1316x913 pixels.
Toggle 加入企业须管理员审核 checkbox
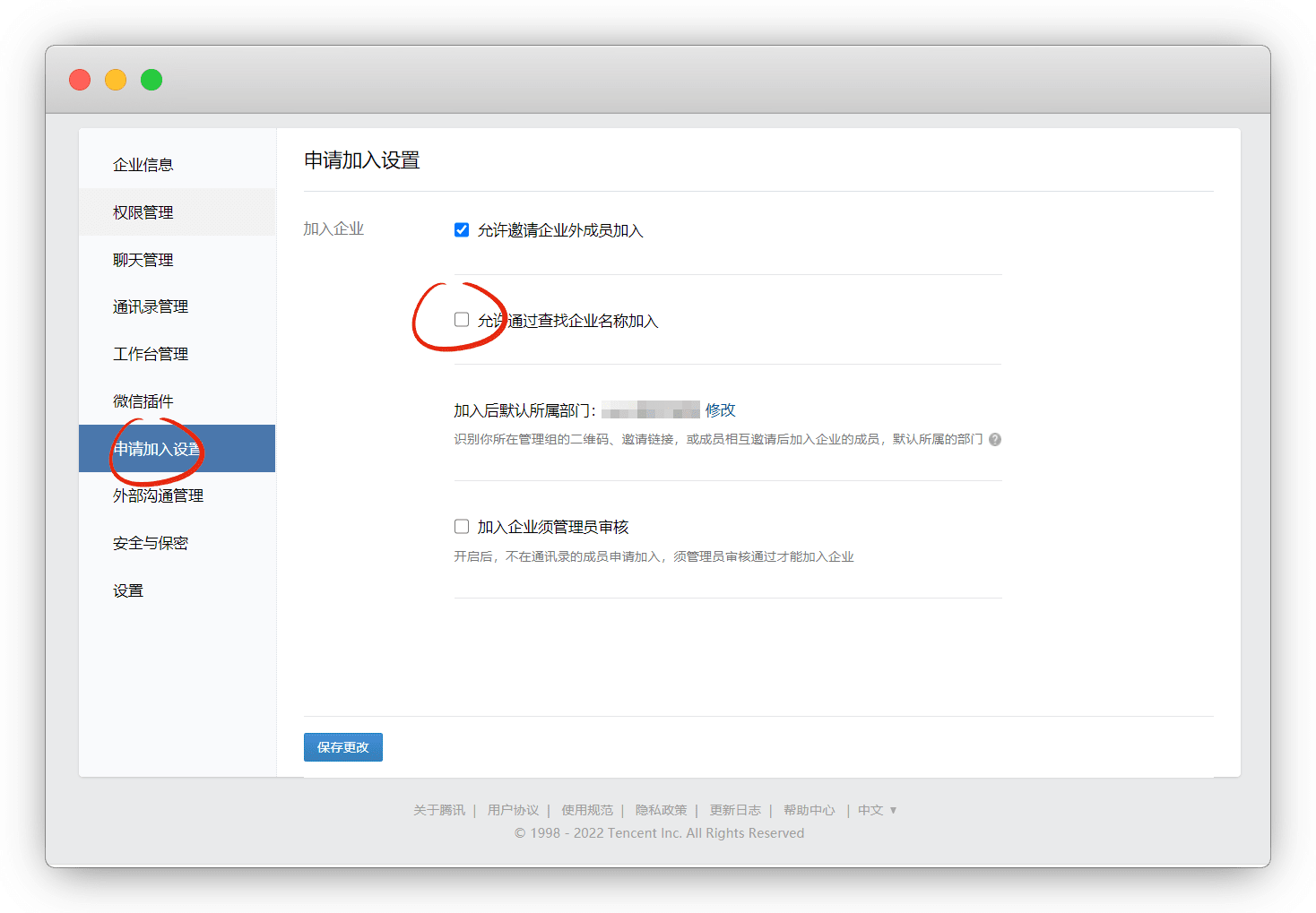[x=462, y=527]
